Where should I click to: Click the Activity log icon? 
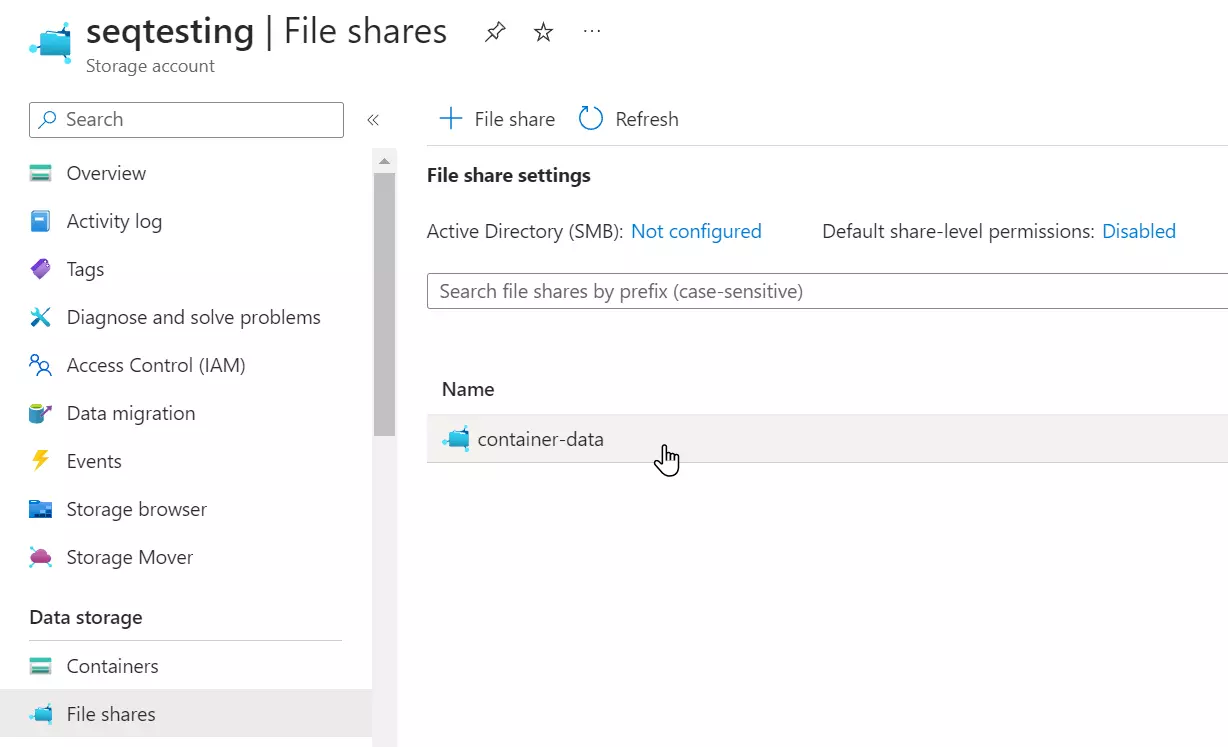[x=40, y=222]
